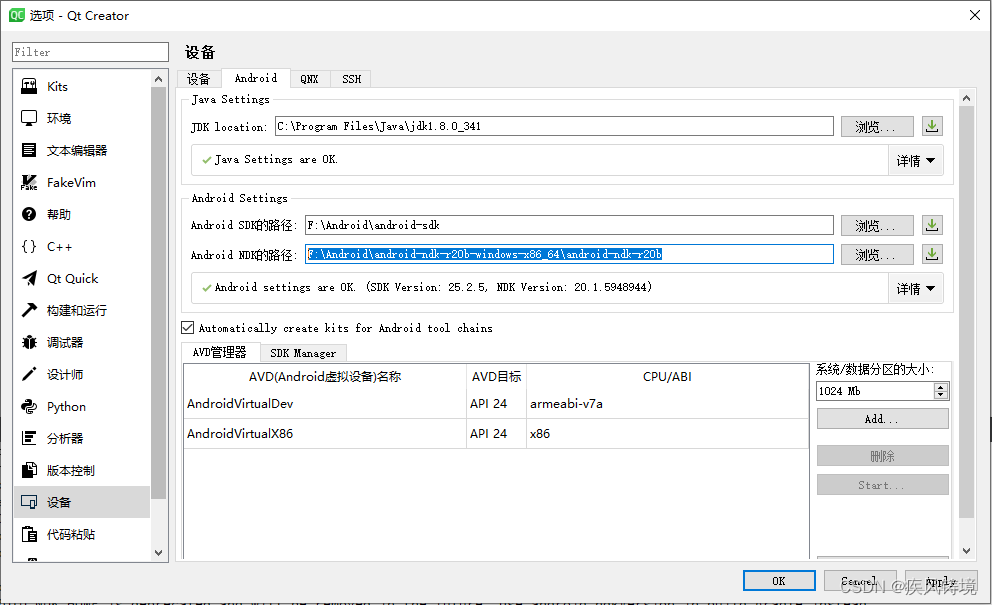Click the AVD目标 column header
This screenshot has height=605, width=992.
click(x=496, y=377)
